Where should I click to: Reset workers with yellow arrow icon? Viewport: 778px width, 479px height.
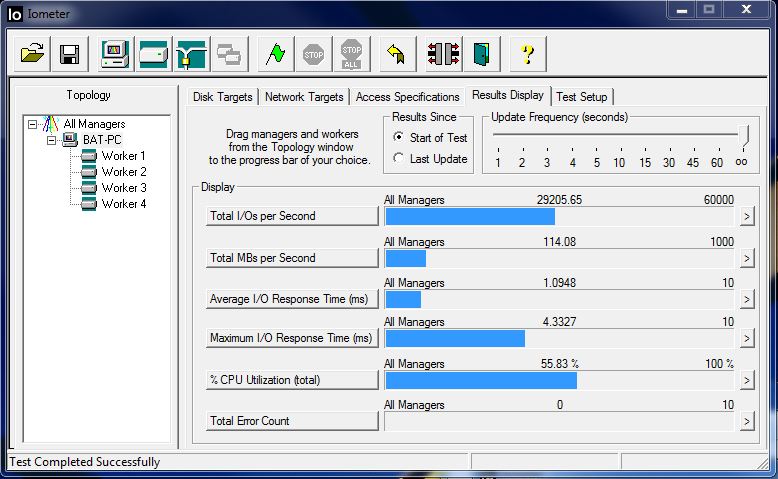[x=396, y=54]
